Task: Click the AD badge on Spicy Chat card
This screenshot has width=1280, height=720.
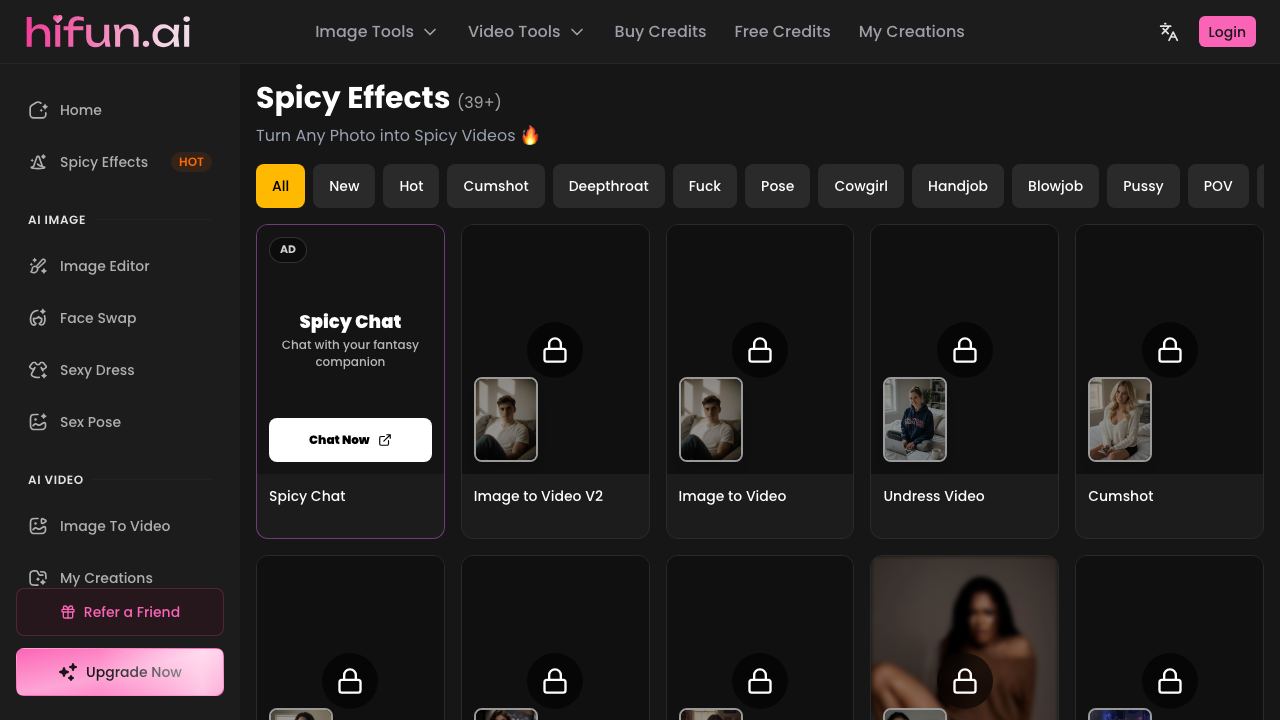Action: [x=288, y=249]
